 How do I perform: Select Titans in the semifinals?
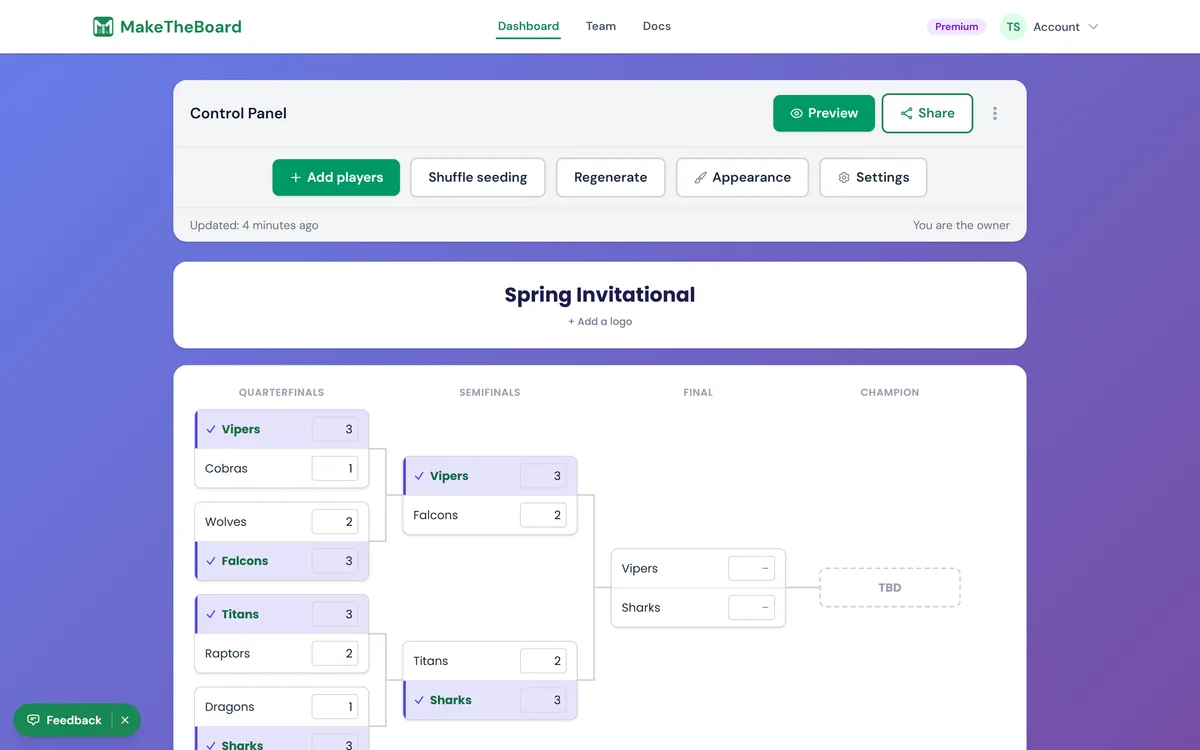point(490,661)
